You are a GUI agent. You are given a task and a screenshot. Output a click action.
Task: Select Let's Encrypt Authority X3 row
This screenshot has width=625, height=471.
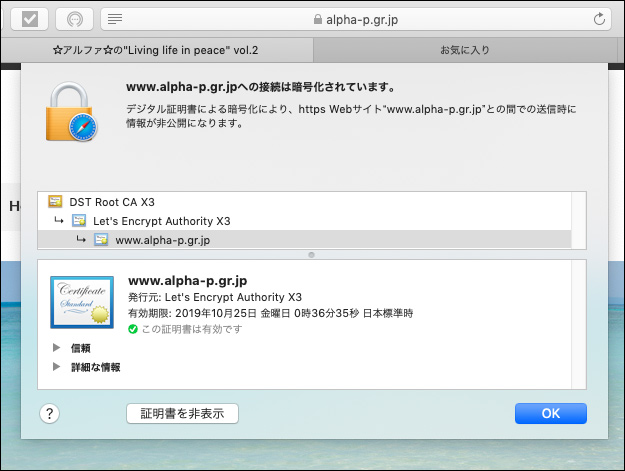[x=305, y=221]
